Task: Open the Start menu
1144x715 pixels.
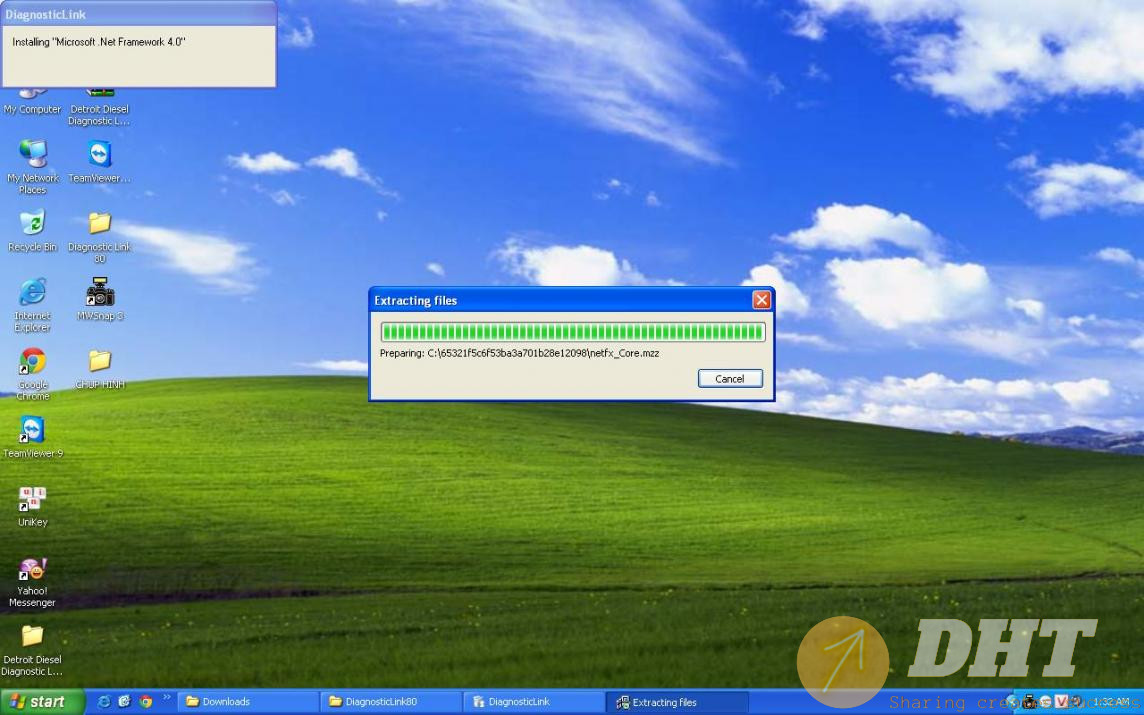Action: coord(38,702)
